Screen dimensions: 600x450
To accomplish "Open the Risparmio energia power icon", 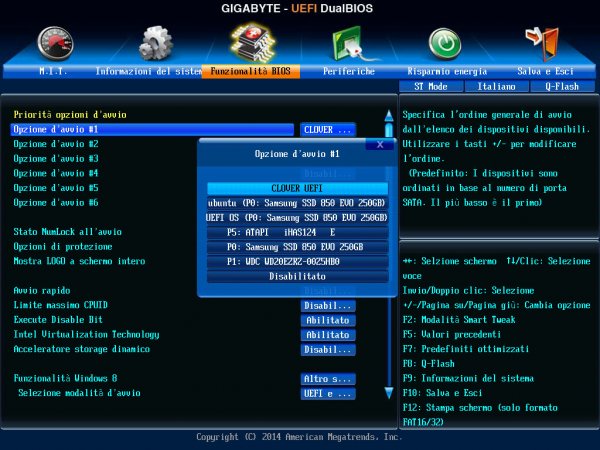I will pyautogui.click(x=445, y=43).
